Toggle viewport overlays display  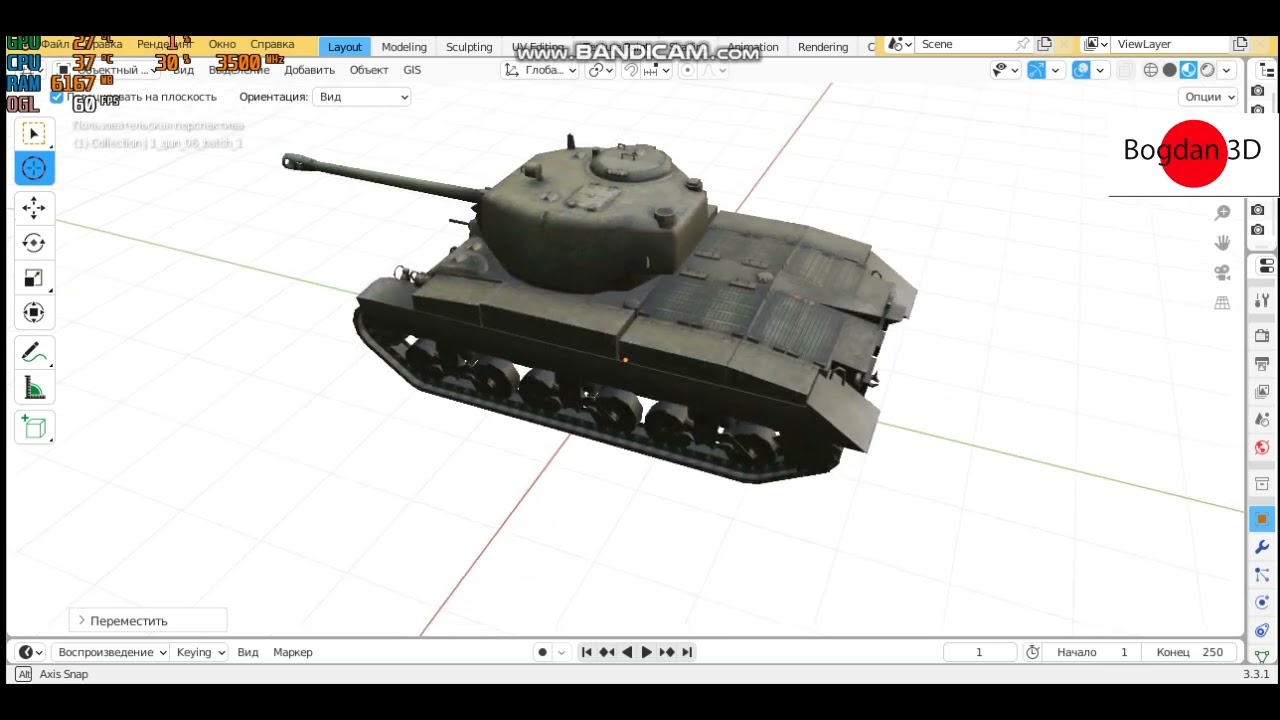1081,70
